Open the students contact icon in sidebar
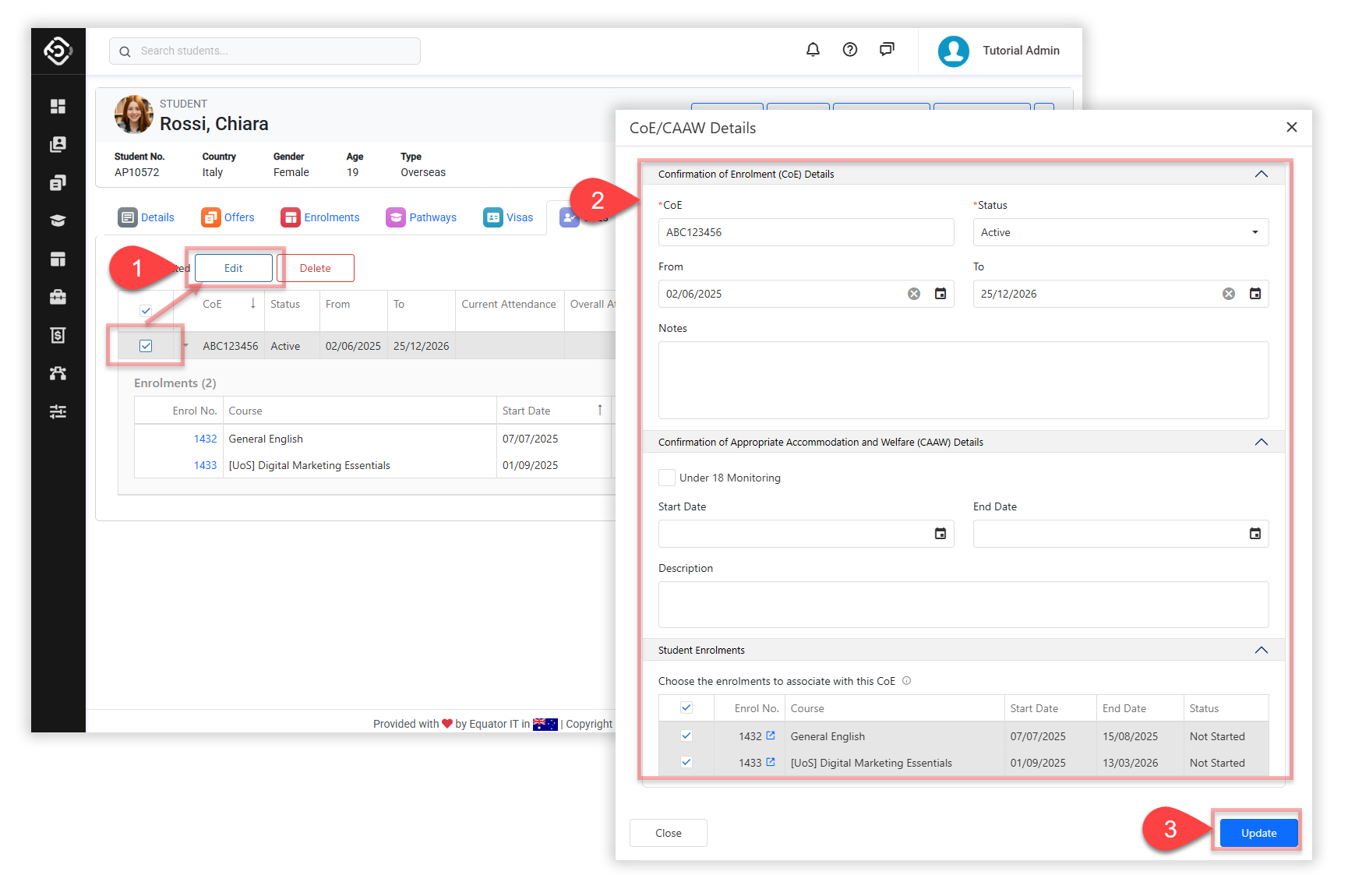The height and width of the screenshot is (896, 1348). point(58,144)
